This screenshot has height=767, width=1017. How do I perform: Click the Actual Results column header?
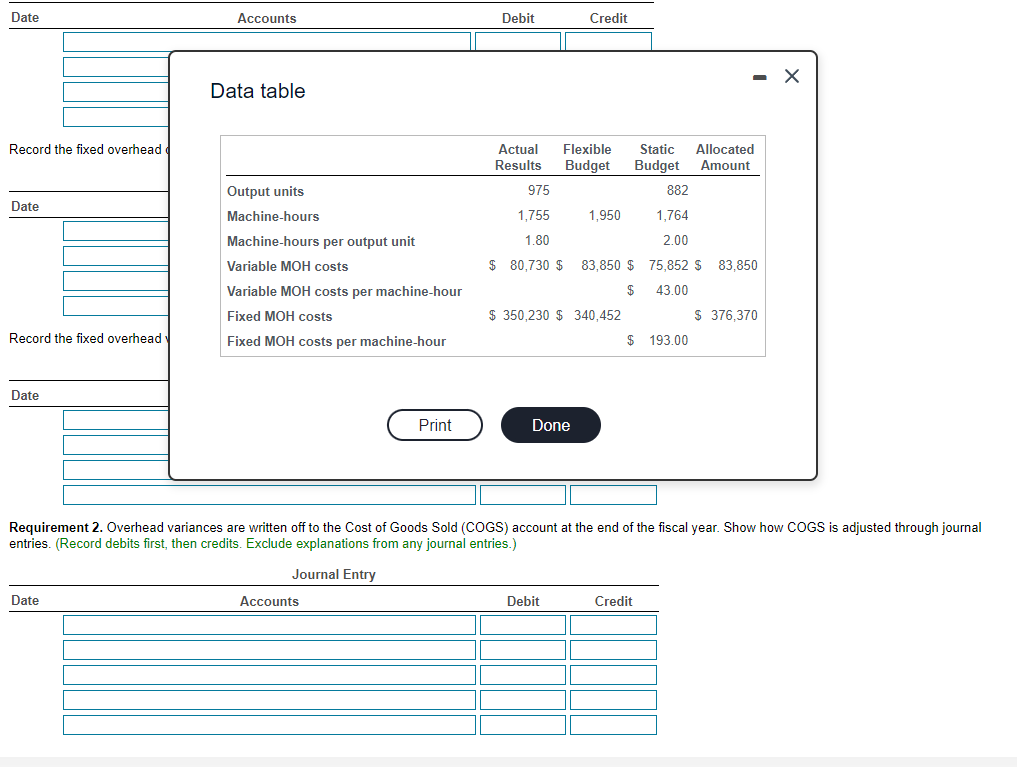click(x=518, y=157)
